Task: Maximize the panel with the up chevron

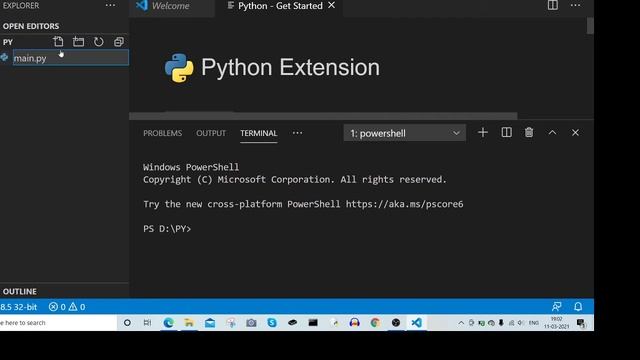Action: [552, 133]
